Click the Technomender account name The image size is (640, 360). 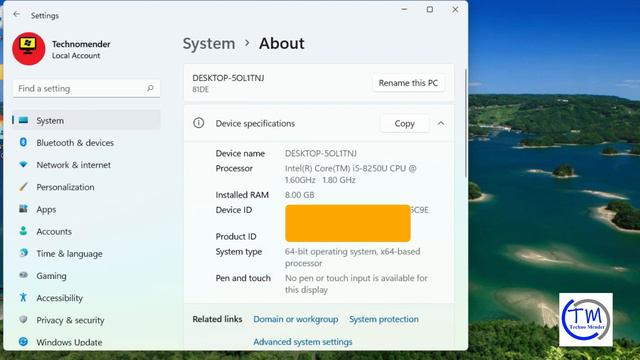tap(81, 44)
